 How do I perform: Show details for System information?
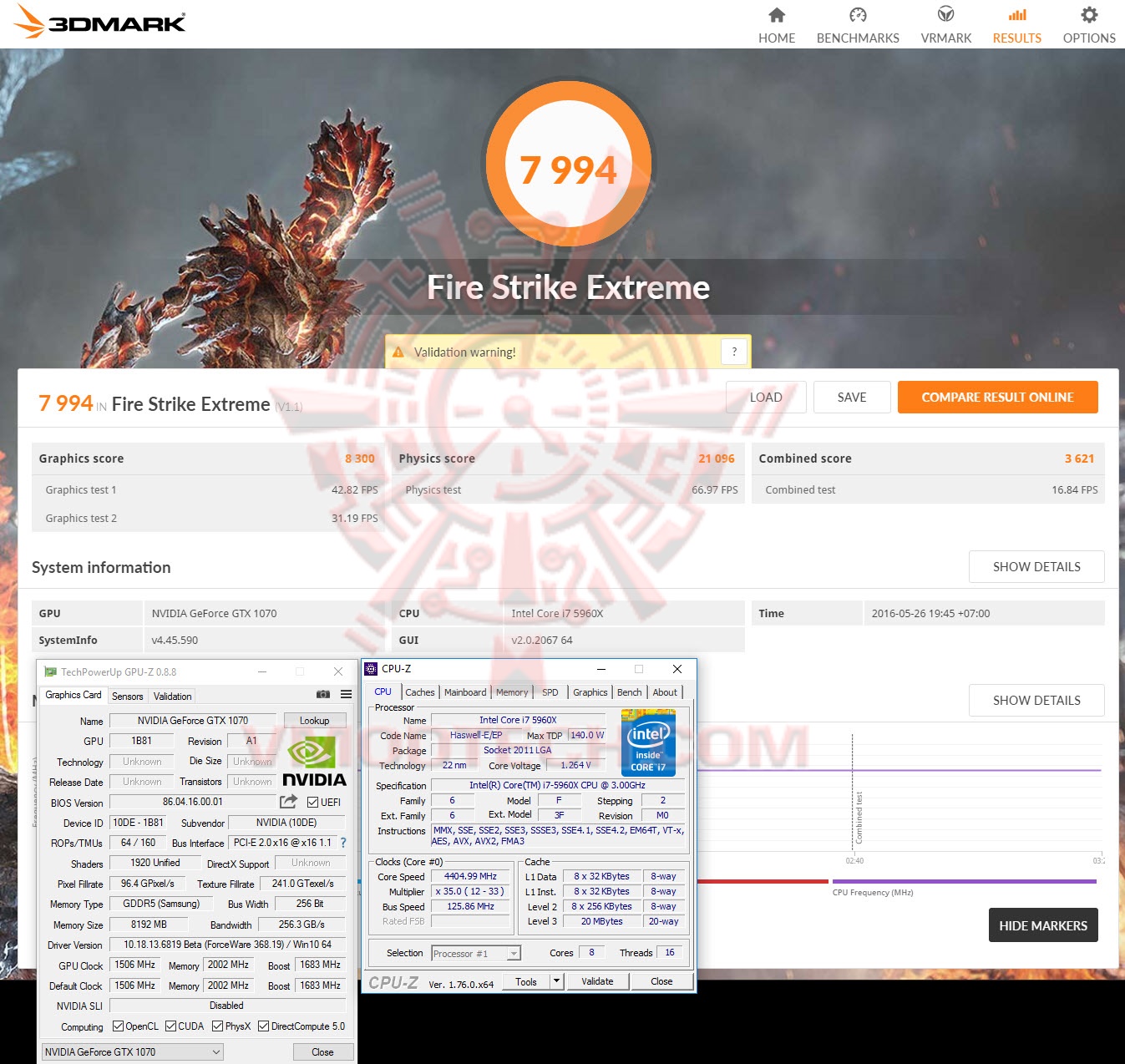(x=1036, y=567)
